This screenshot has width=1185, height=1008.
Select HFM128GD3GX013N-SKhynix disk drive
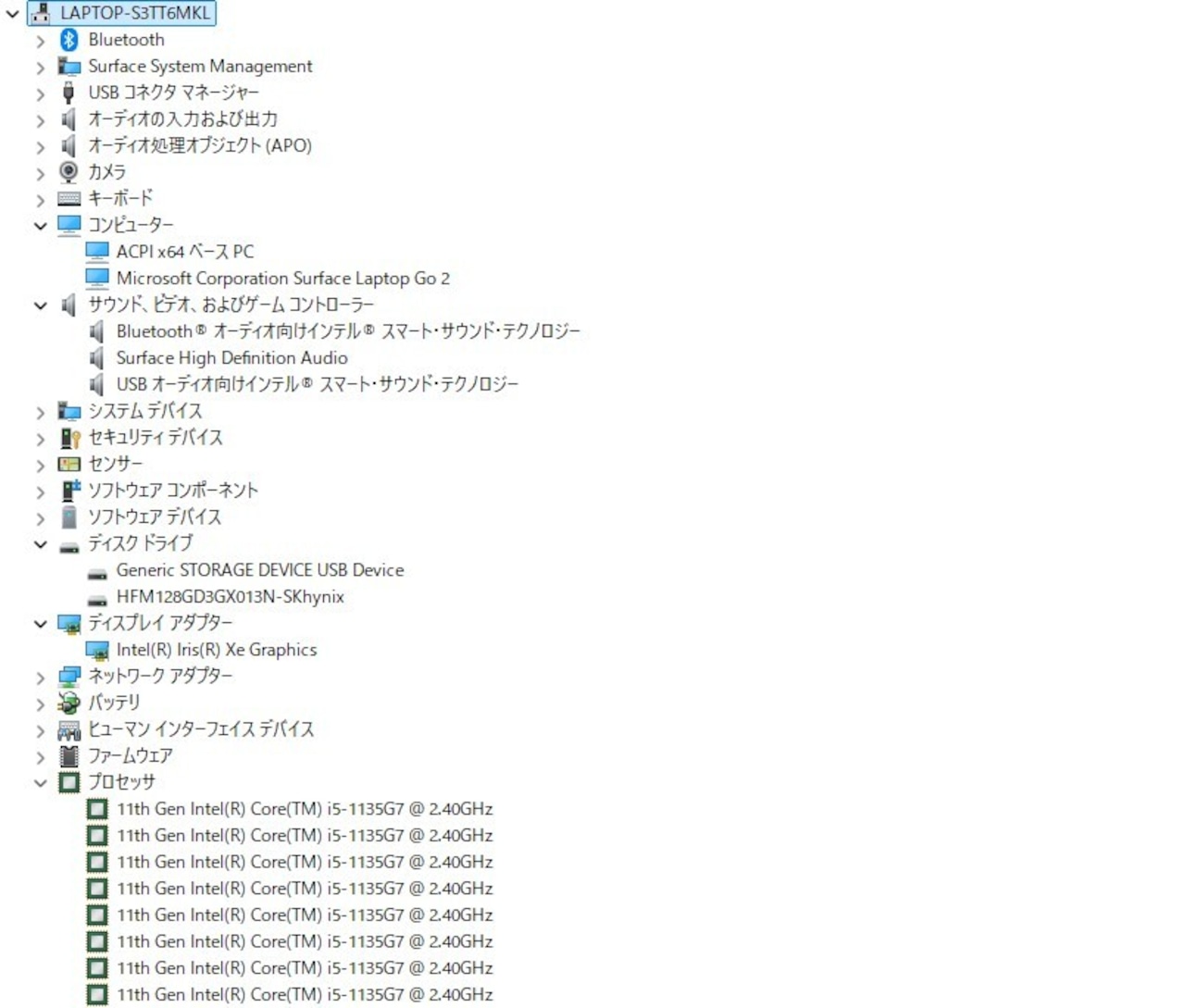click(231, 597)
